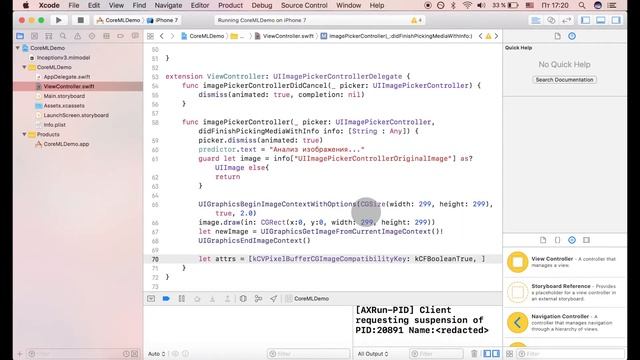This screenshot has height=360, width=640.
Task: Open the Source Control navigator icon
Action: point(34,36)
